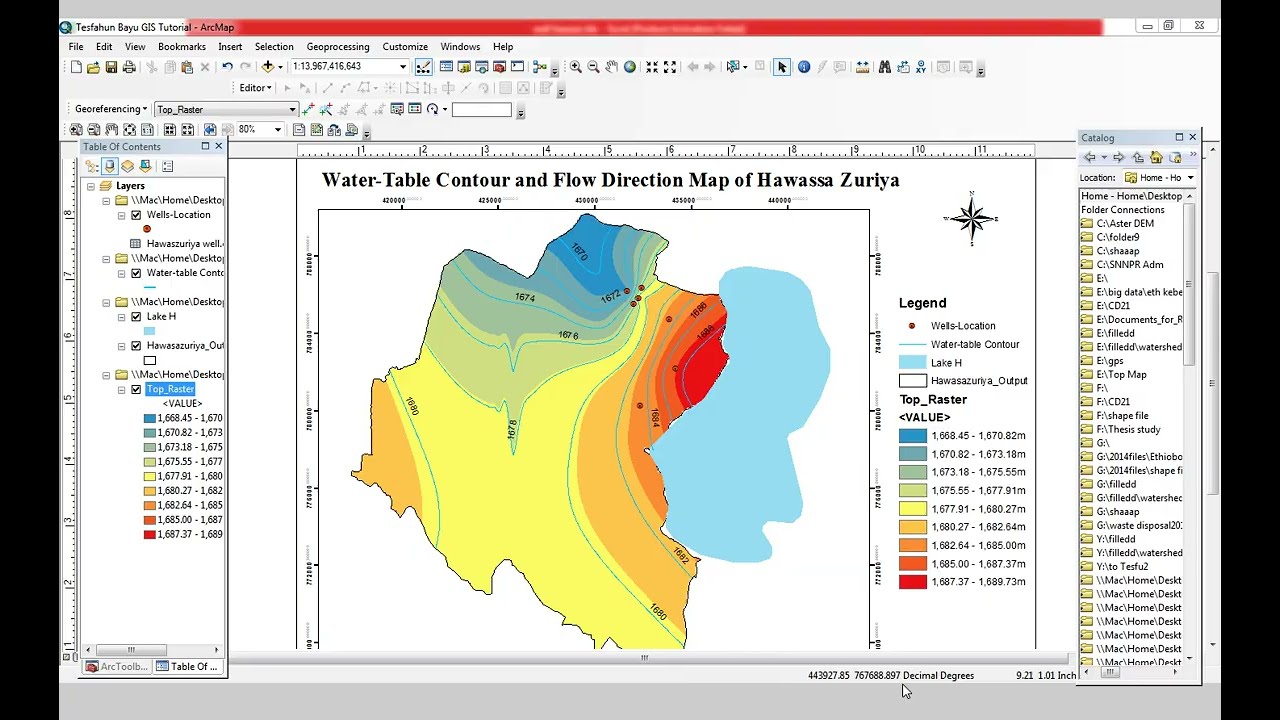The width and height of the screenshot is (1280, 720).
Task: Select the Identify tool
Action: 804,67
